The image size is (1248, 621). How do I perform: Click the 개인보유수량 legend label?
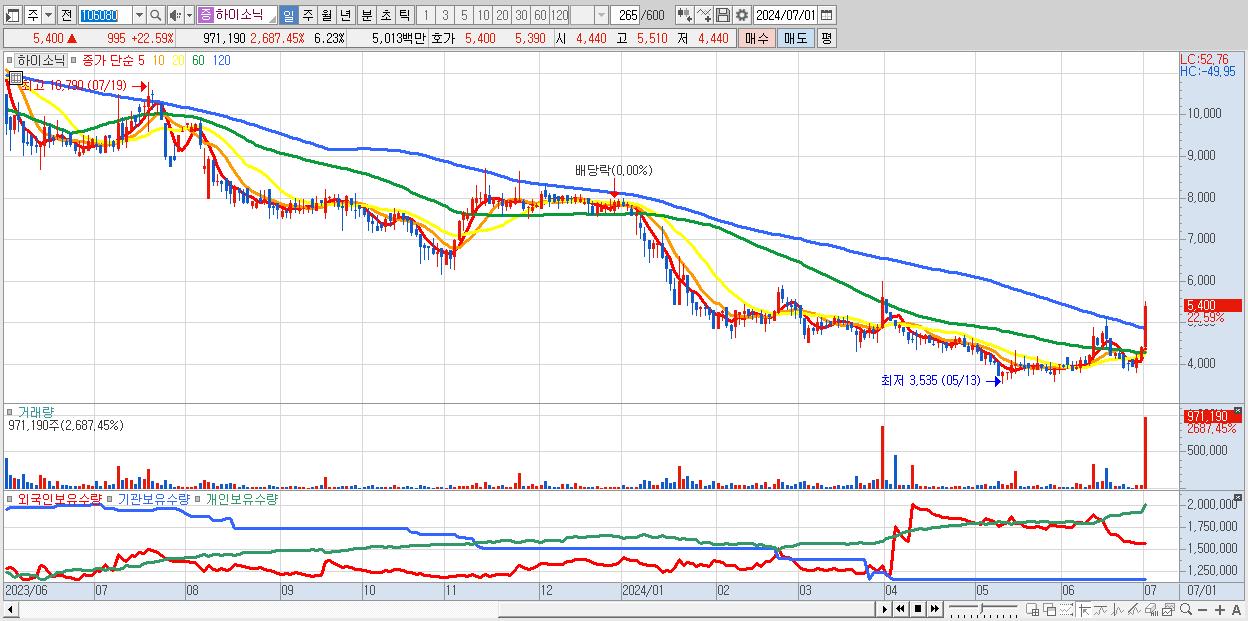[x=241, y=497]
